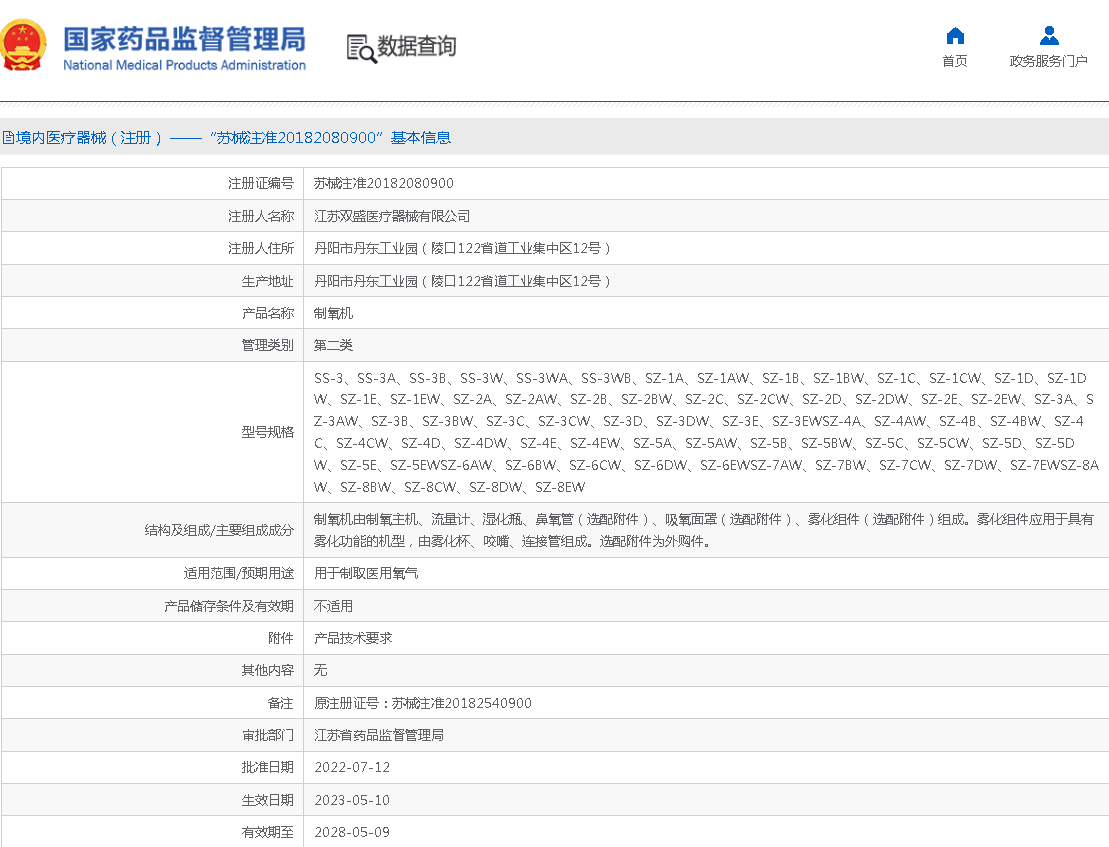Click the product name value 制氧机
This screenshot has width=1109, height=847.
333,313
